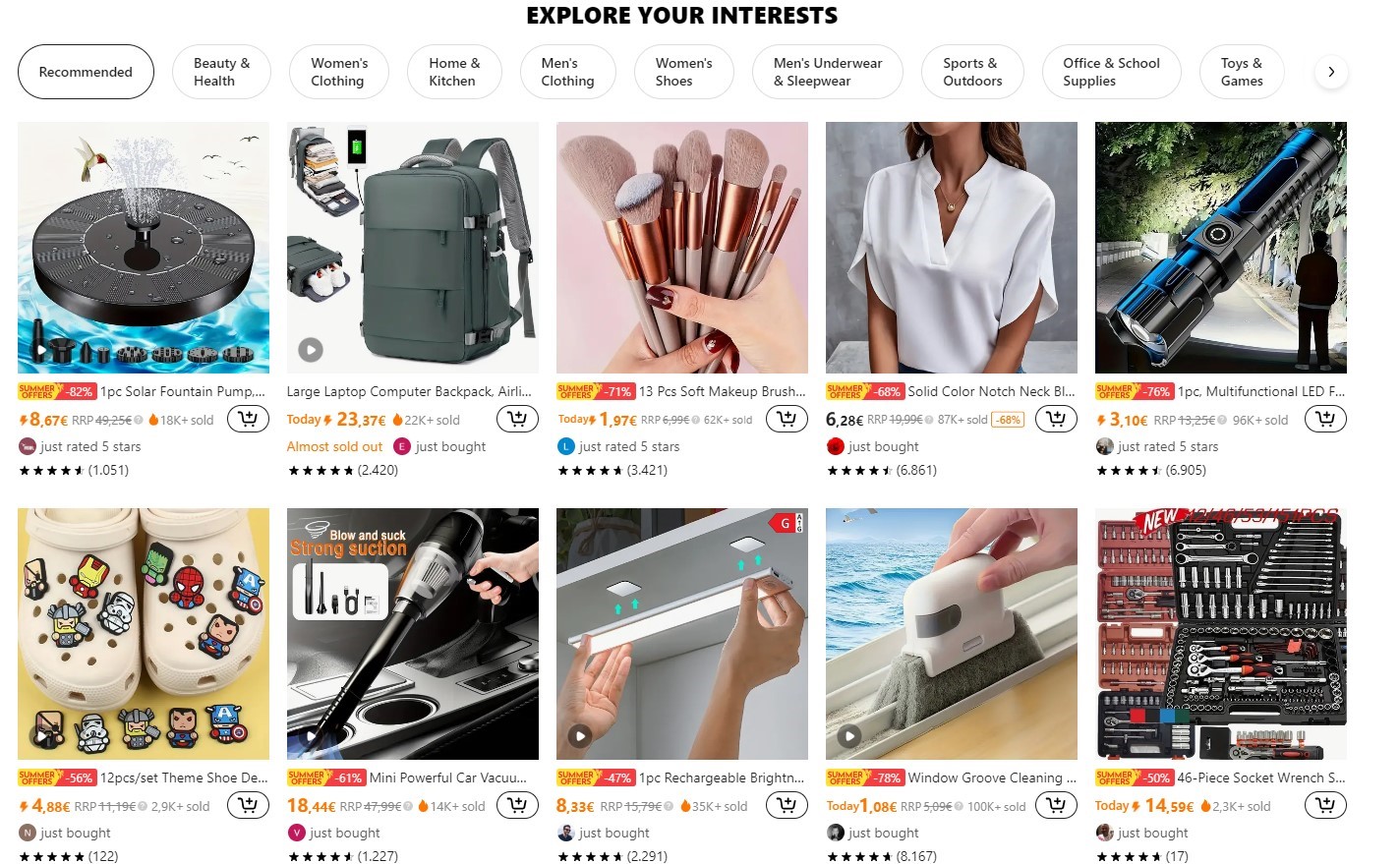Play video on rechargeable light image

[x=580, y=735]
